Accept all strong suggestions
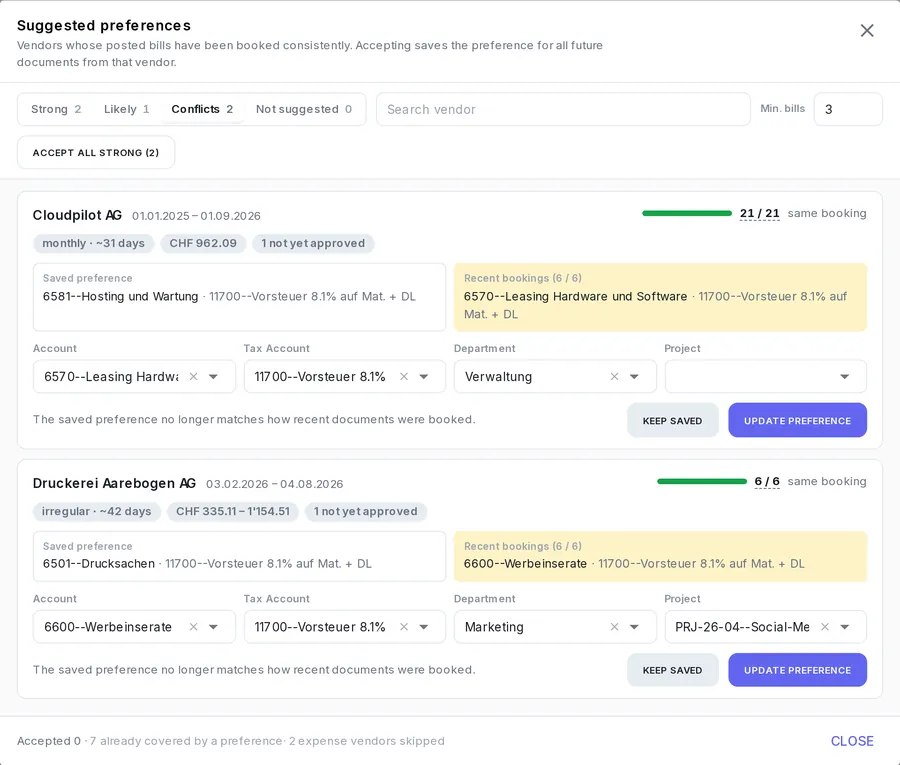900x765 pixels. click(x=96, y=153)
